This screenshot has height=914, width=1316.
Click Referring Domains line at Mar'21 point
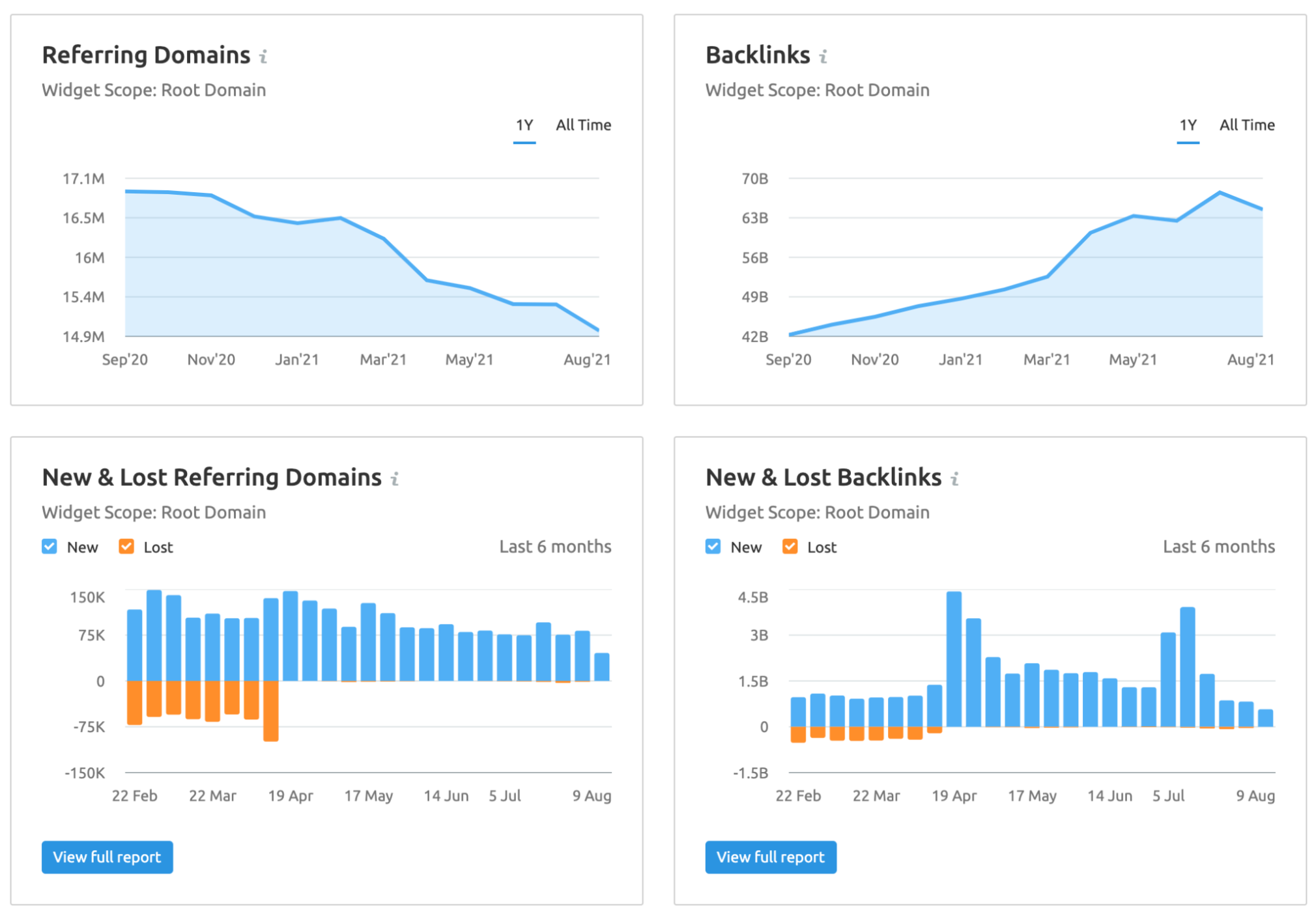click(x=384, y=238)
